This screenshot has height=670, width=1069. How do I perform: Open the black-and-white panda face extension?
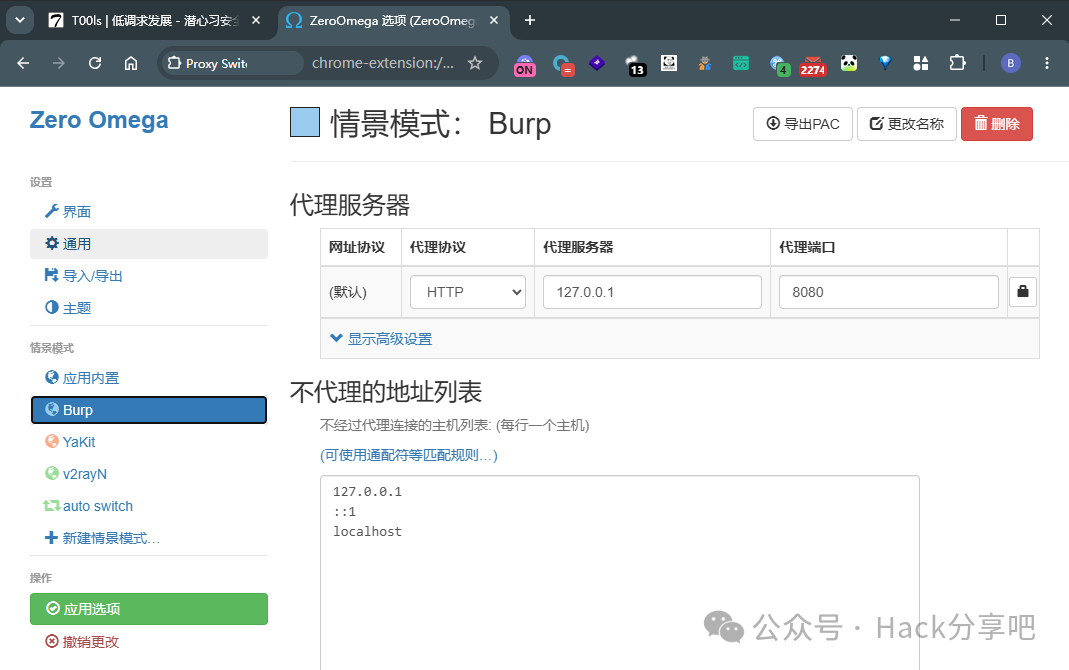coord(669,63)
